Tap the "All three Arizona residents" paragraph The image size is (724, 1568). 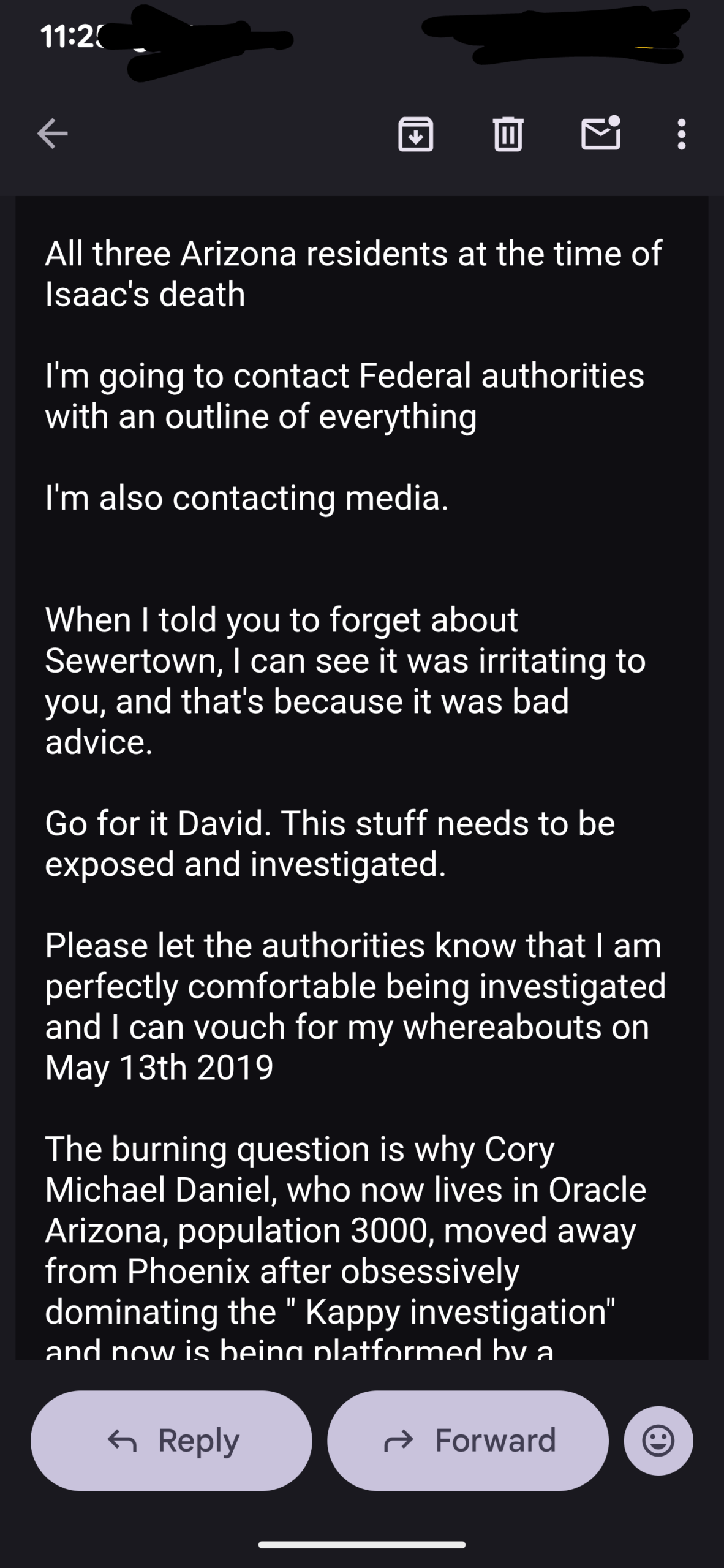[353, 254]
